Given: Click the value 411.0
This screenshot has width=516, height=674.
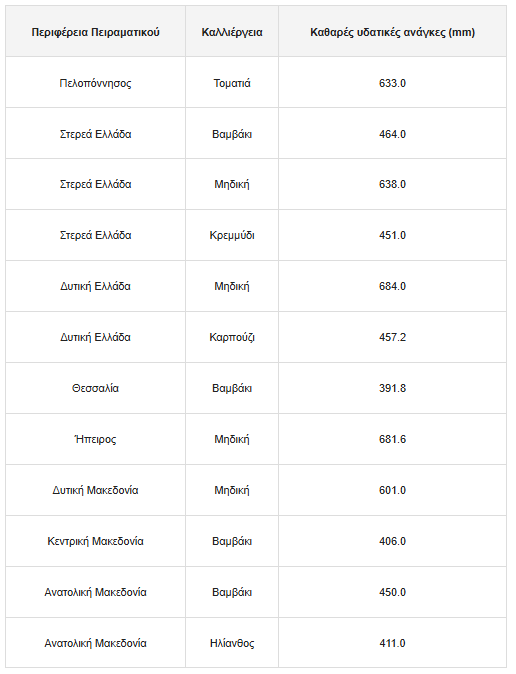Looking at the screenshot, I should point(392,643).
